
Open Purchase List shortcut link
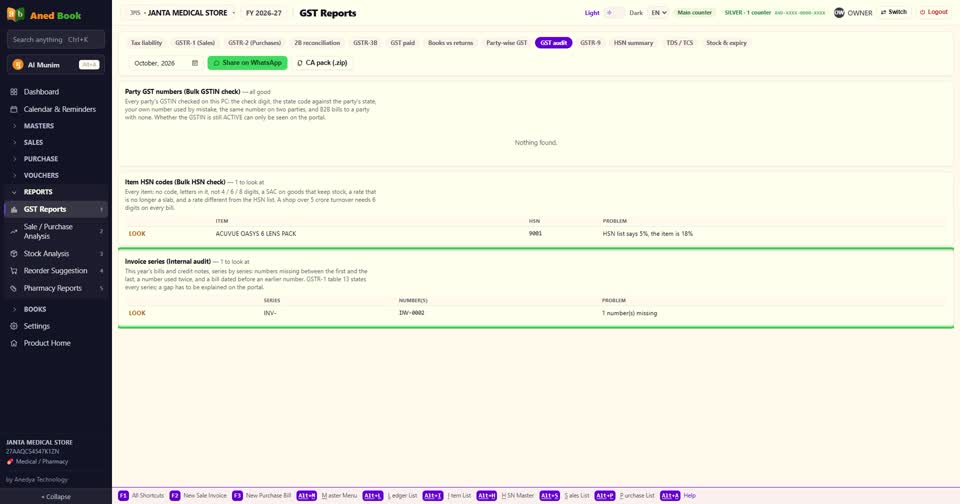(x=624, y=495)
